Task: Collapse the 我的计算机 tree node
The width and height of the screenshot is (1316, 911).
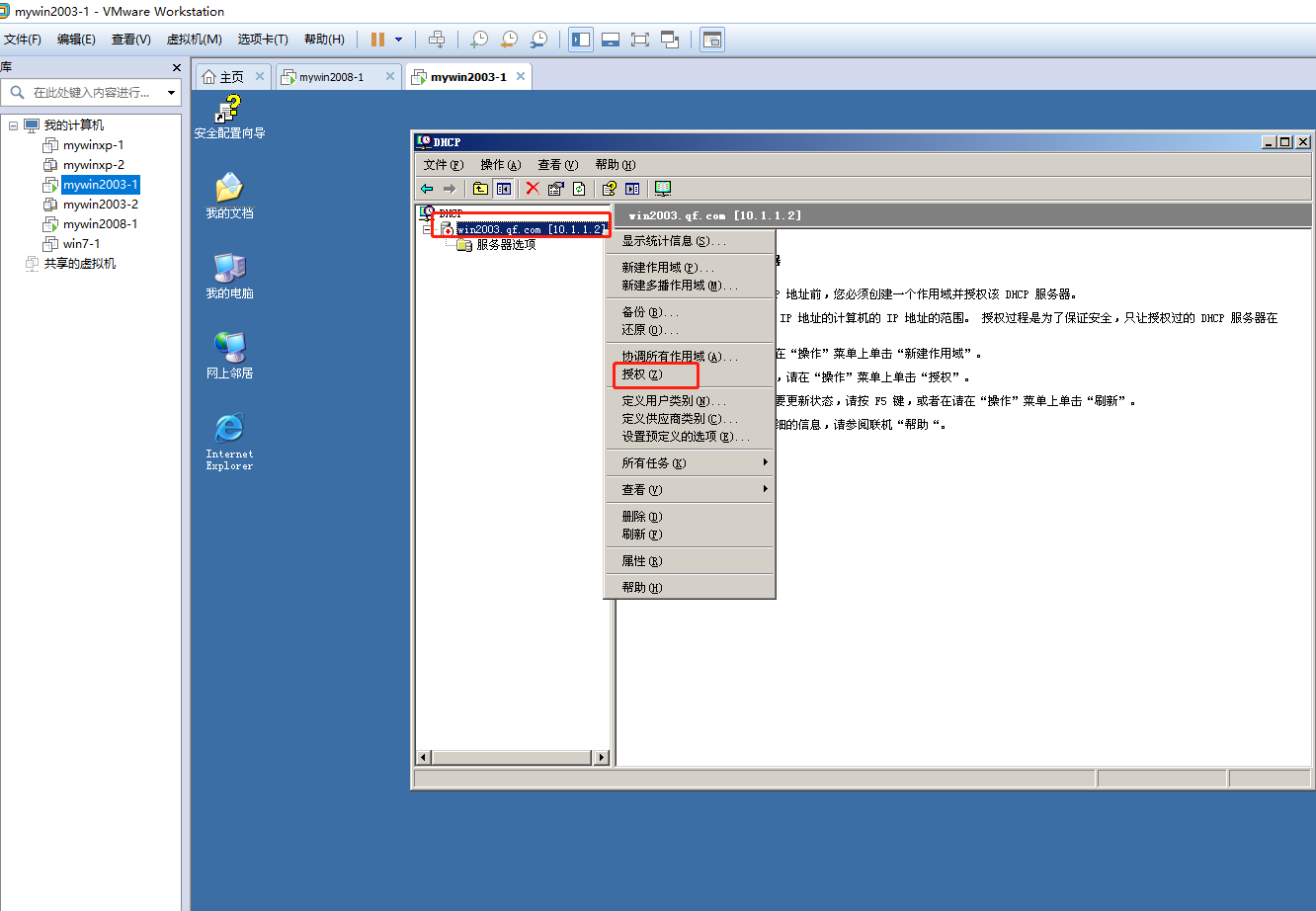Action: pyautogui.click(x=14, y=125)
